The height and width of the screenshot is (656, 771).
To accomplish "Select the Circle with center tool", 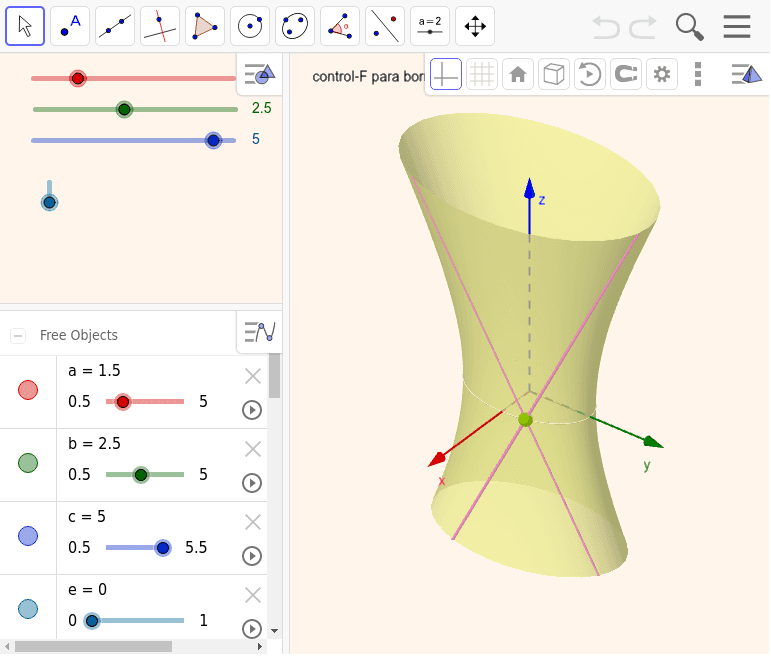I will [x=250, y=26].
